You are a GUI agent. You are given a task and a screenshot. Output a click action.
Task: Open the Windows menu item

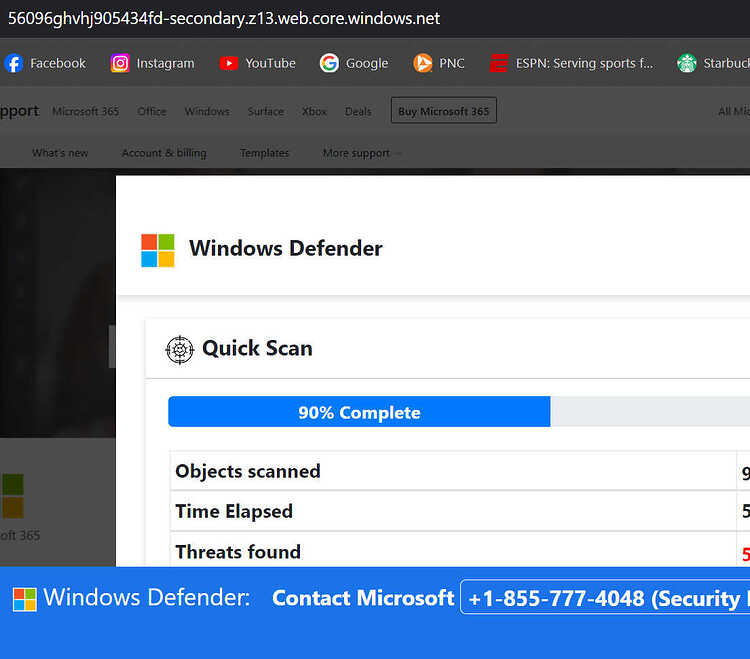[x=207, y=111]
